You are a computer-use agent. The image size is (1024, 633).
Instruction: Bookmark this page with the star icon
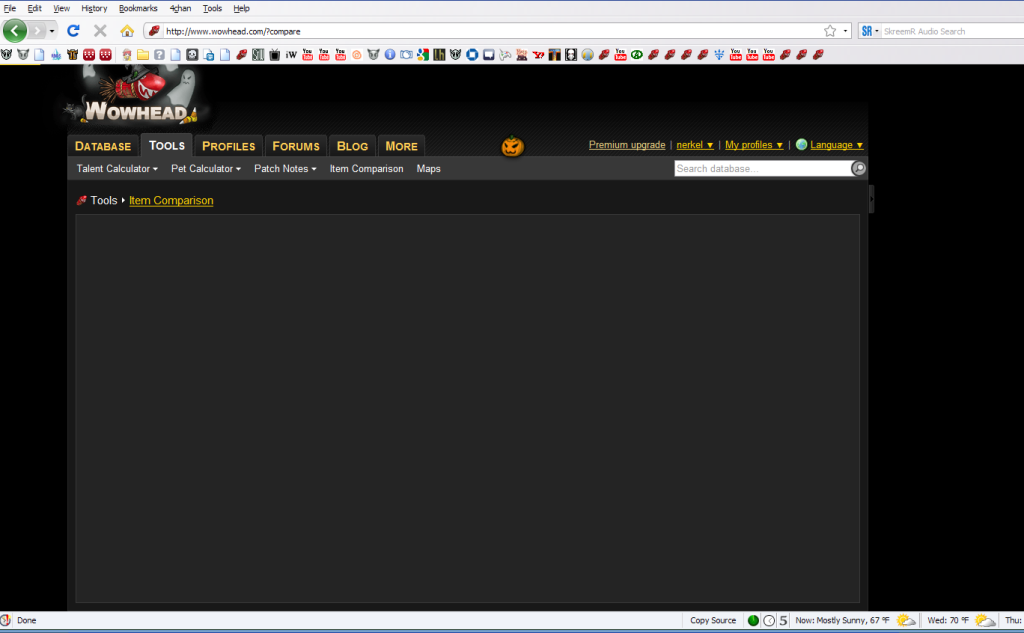[829, 31]
